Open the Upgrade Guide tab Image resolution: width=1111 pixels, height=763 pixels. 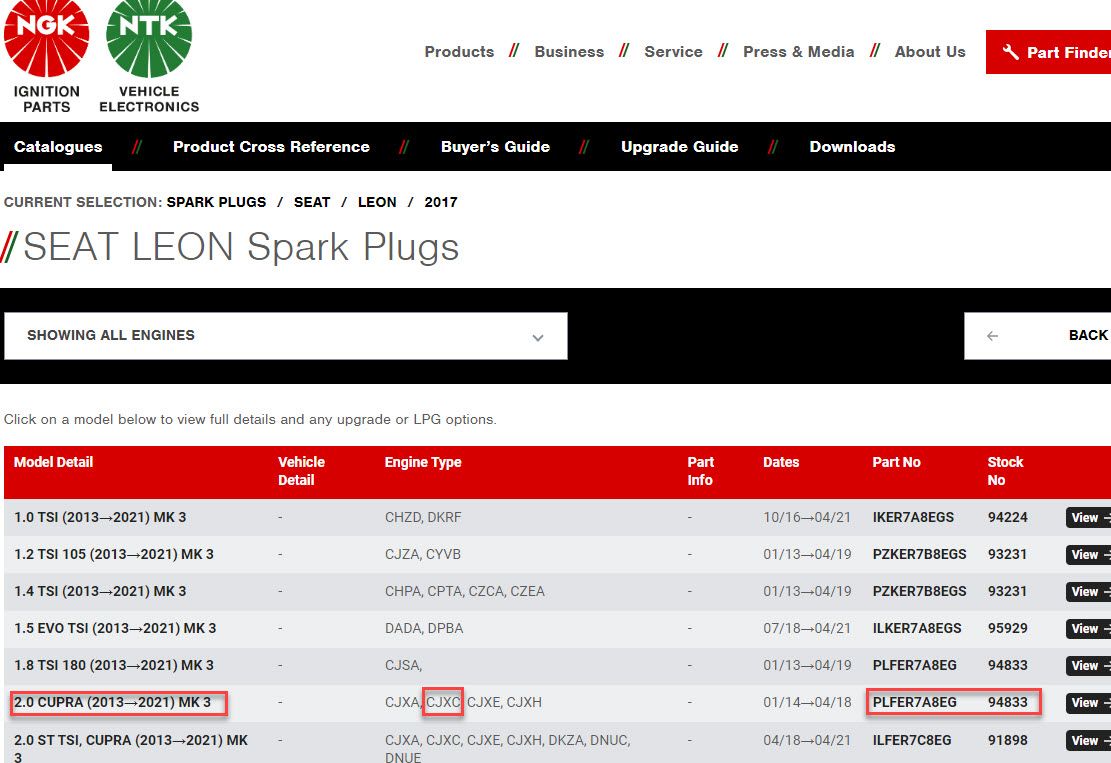pos(679,147)
